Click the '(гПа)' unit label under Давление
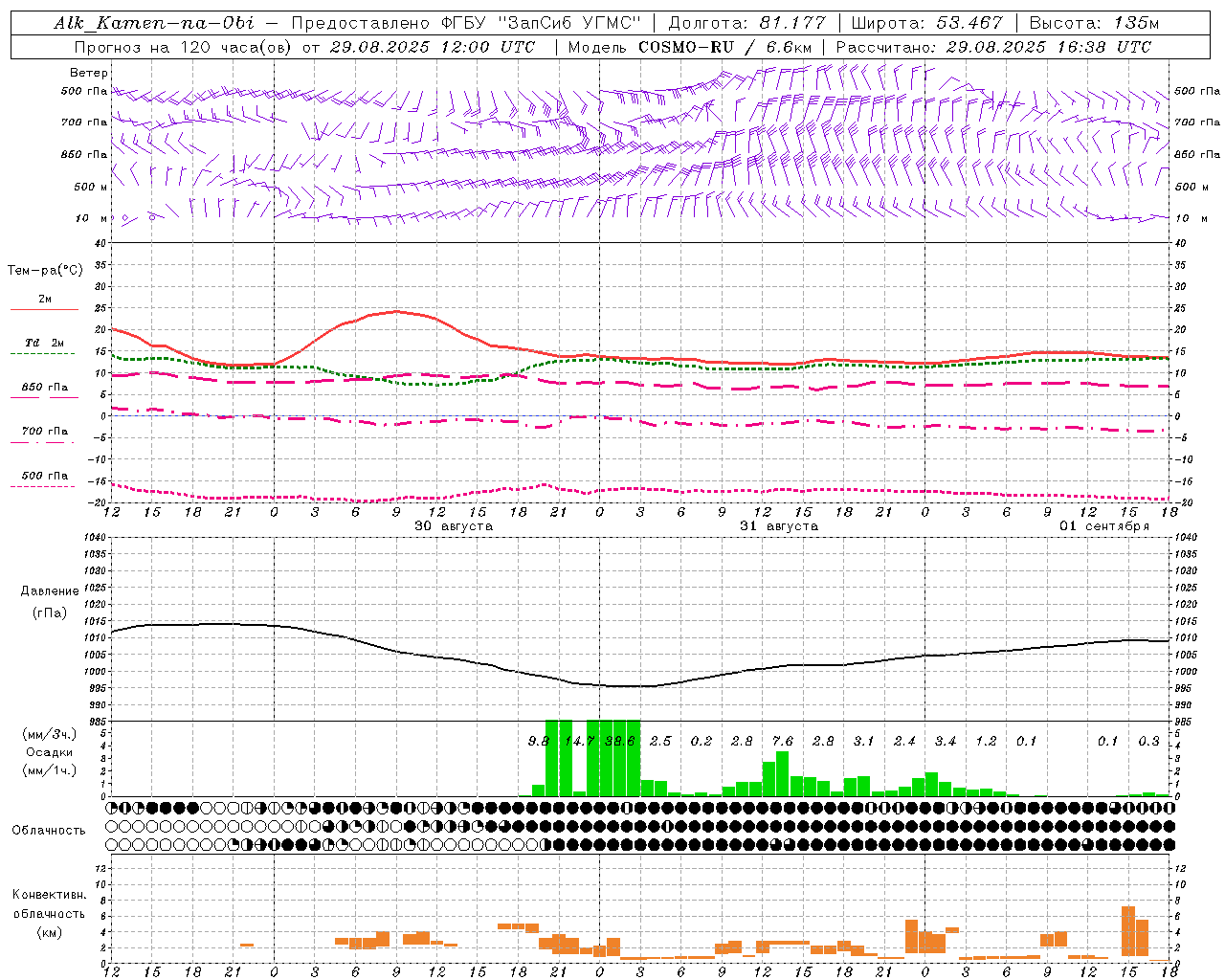This screenshot has height=980, width=1225. pos(50,613)
